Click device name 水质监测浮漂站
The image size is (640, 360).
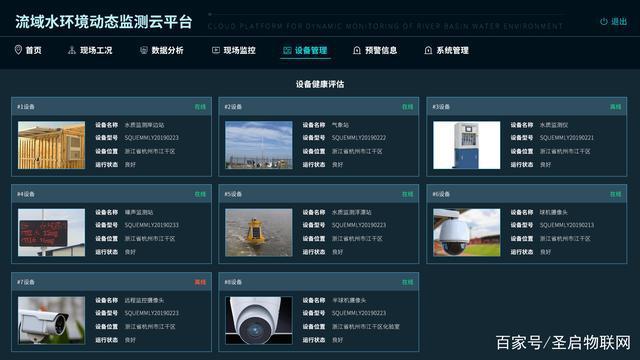(x=351, y=212)
